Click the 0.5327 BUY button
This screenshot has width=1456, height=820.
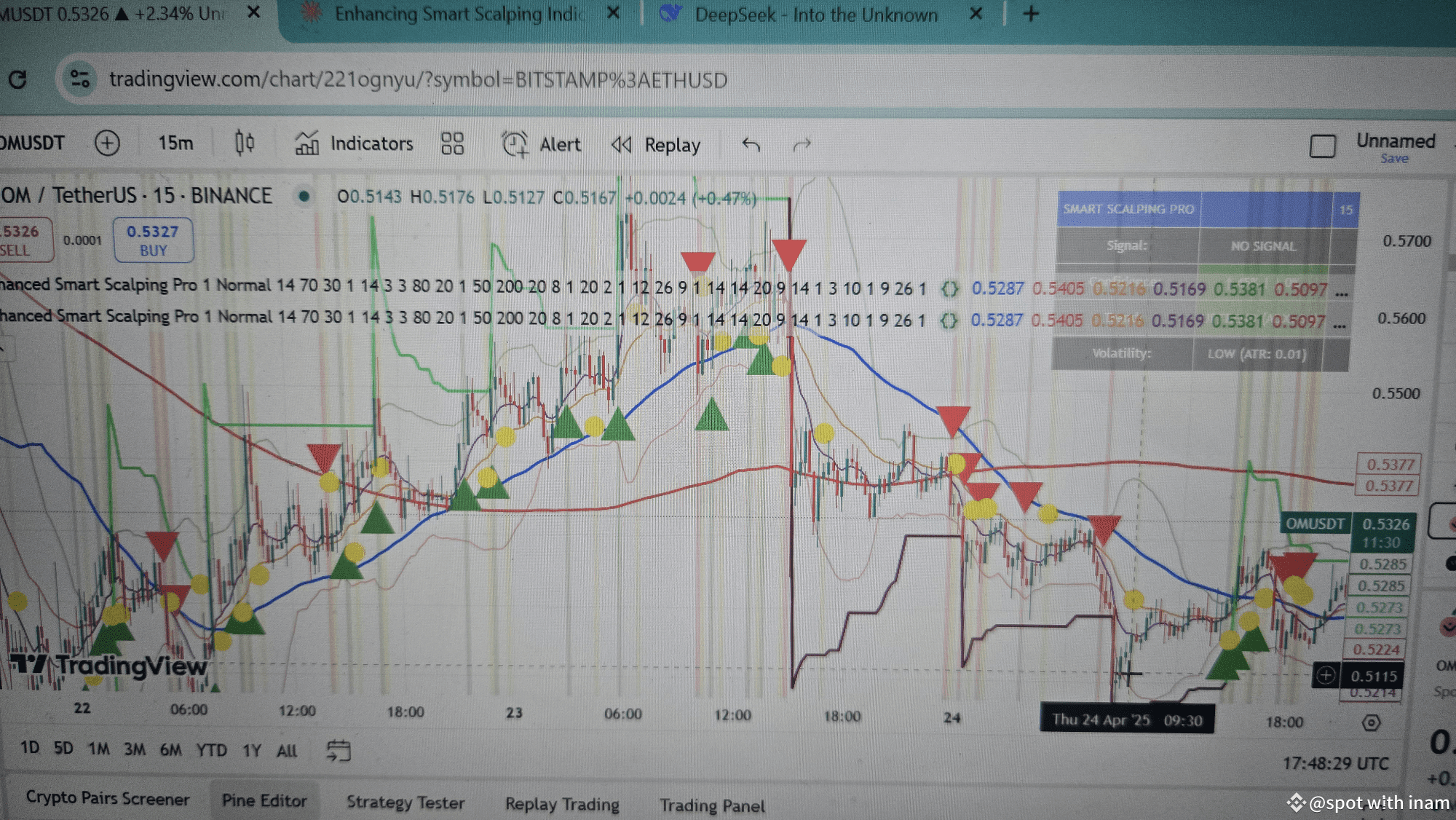pyautogui.click(x=154, y=240)
